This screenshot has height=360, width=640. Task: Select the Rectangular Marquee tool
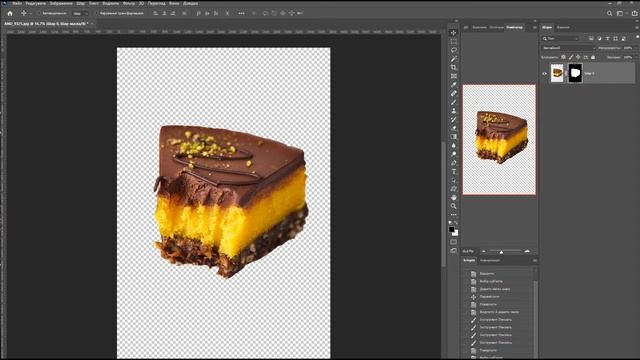(453, 41)
